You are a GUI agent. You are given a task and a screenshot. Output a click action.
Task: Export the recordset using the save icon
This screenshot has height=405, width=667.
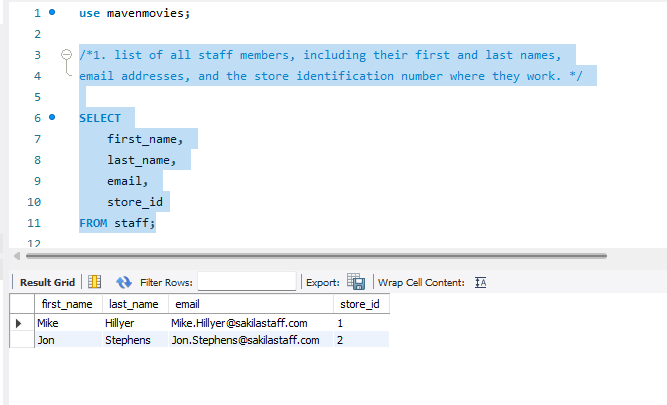click(355, 282)
